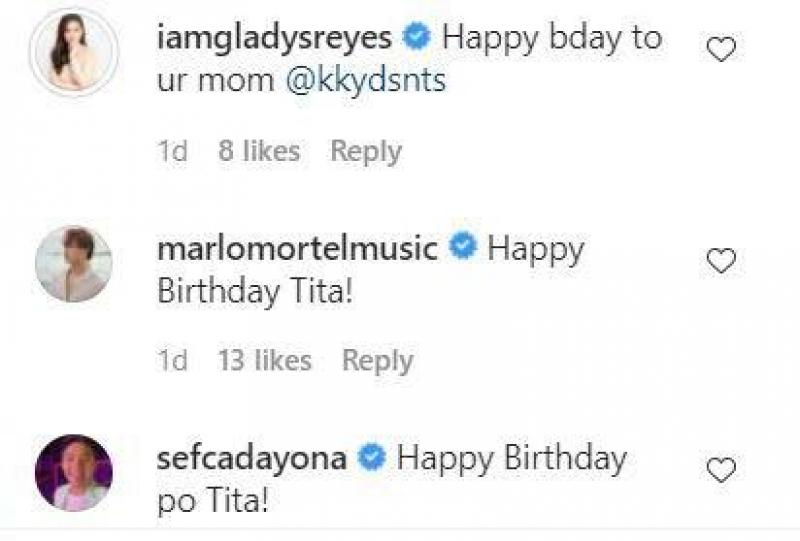
Task: Tap the heart beside sefcadayona's comment
Action: 721,470
